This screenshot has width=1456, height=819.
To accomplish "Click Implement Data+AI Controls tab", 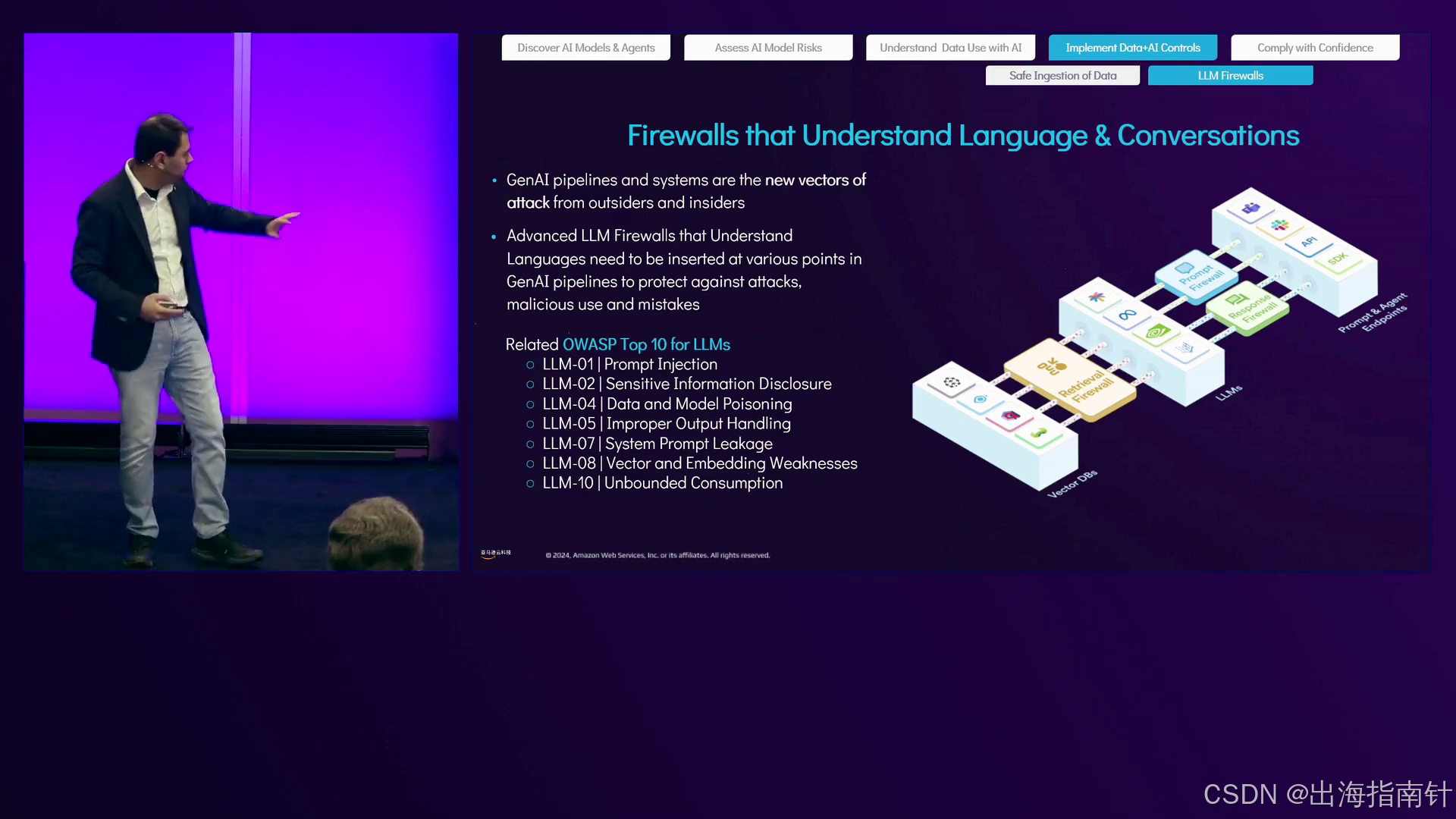I will click(1133, 48).
